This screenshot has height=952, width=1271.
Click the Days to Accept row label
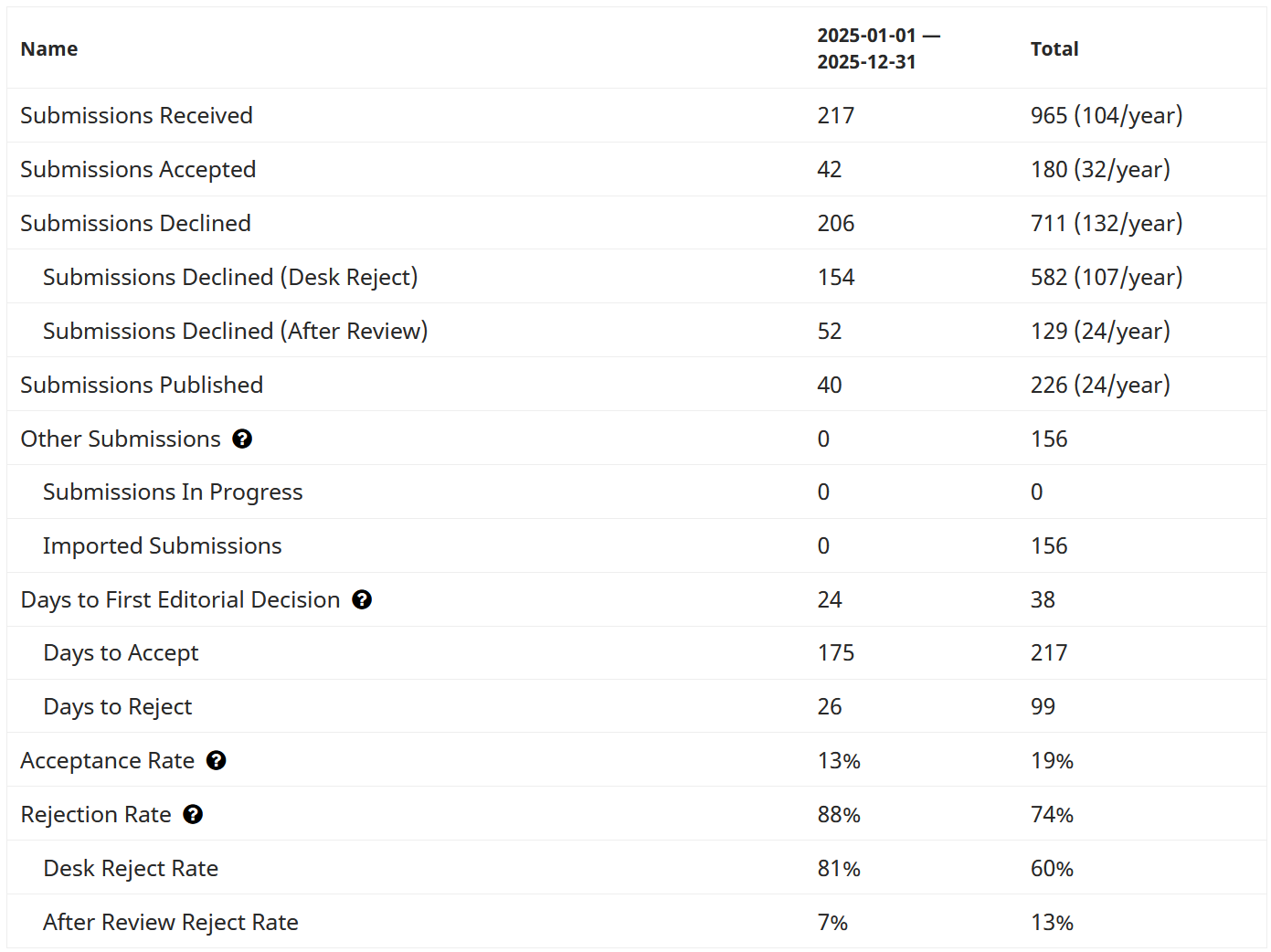(122, 653)
